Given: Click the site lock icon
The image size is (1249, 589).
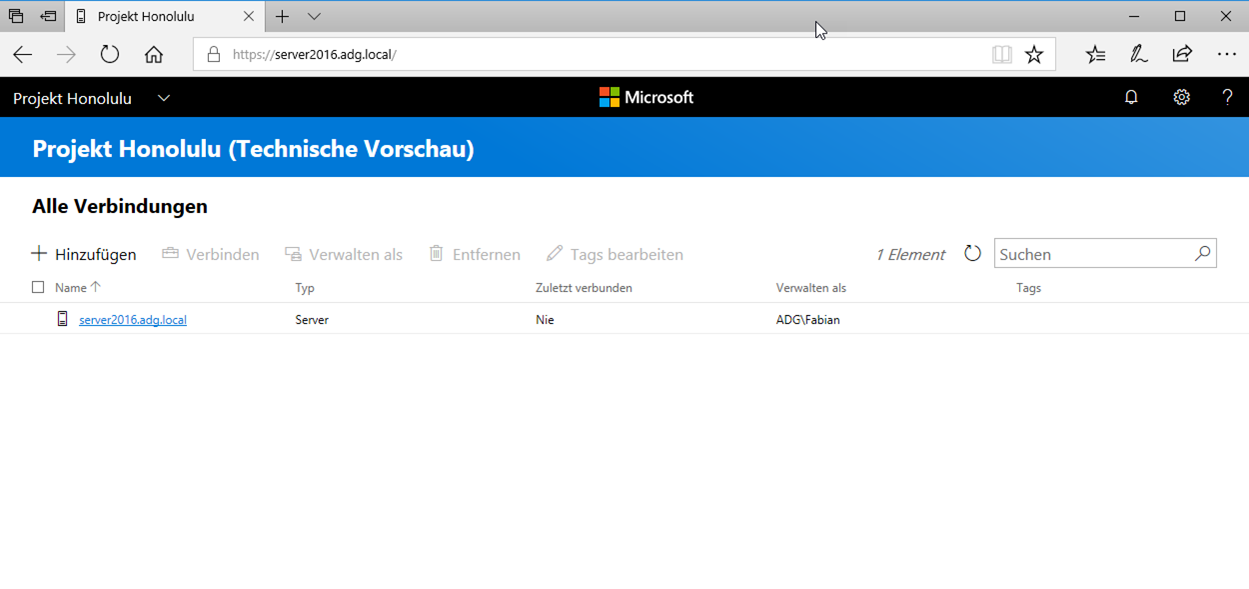Looking at the screenshot, I should tap(213, 54).
